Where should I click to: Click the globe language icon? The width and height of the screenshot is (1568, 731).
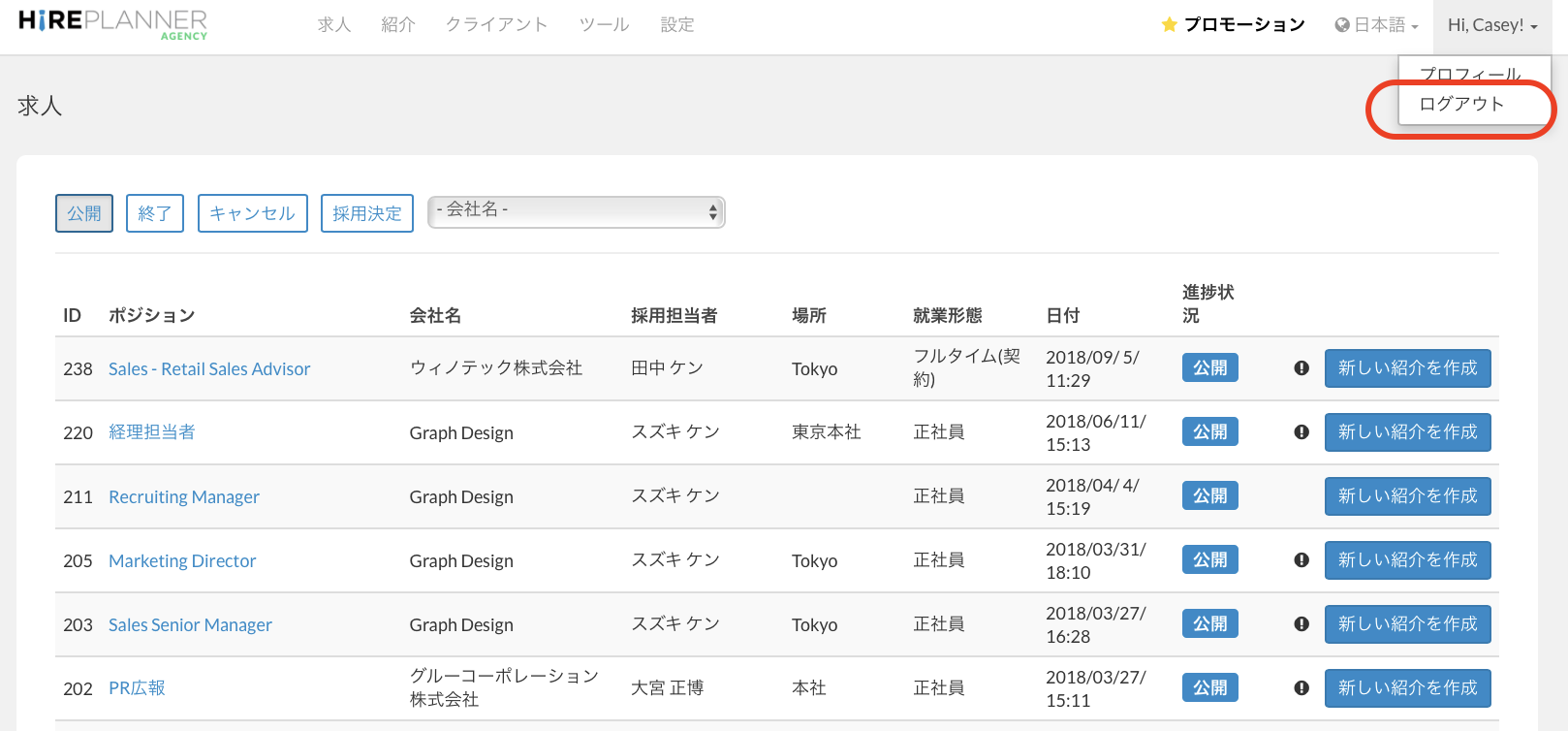tap(1341, 25)
